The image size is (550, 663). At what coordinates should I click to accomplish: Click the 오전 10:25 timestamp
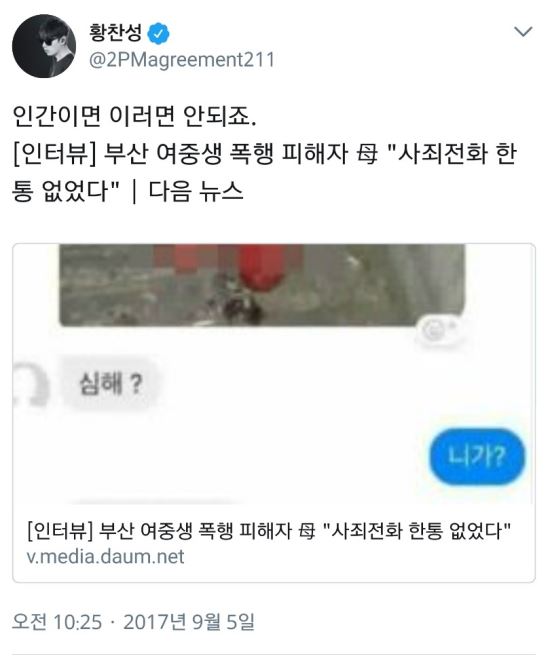pos(57,622)
